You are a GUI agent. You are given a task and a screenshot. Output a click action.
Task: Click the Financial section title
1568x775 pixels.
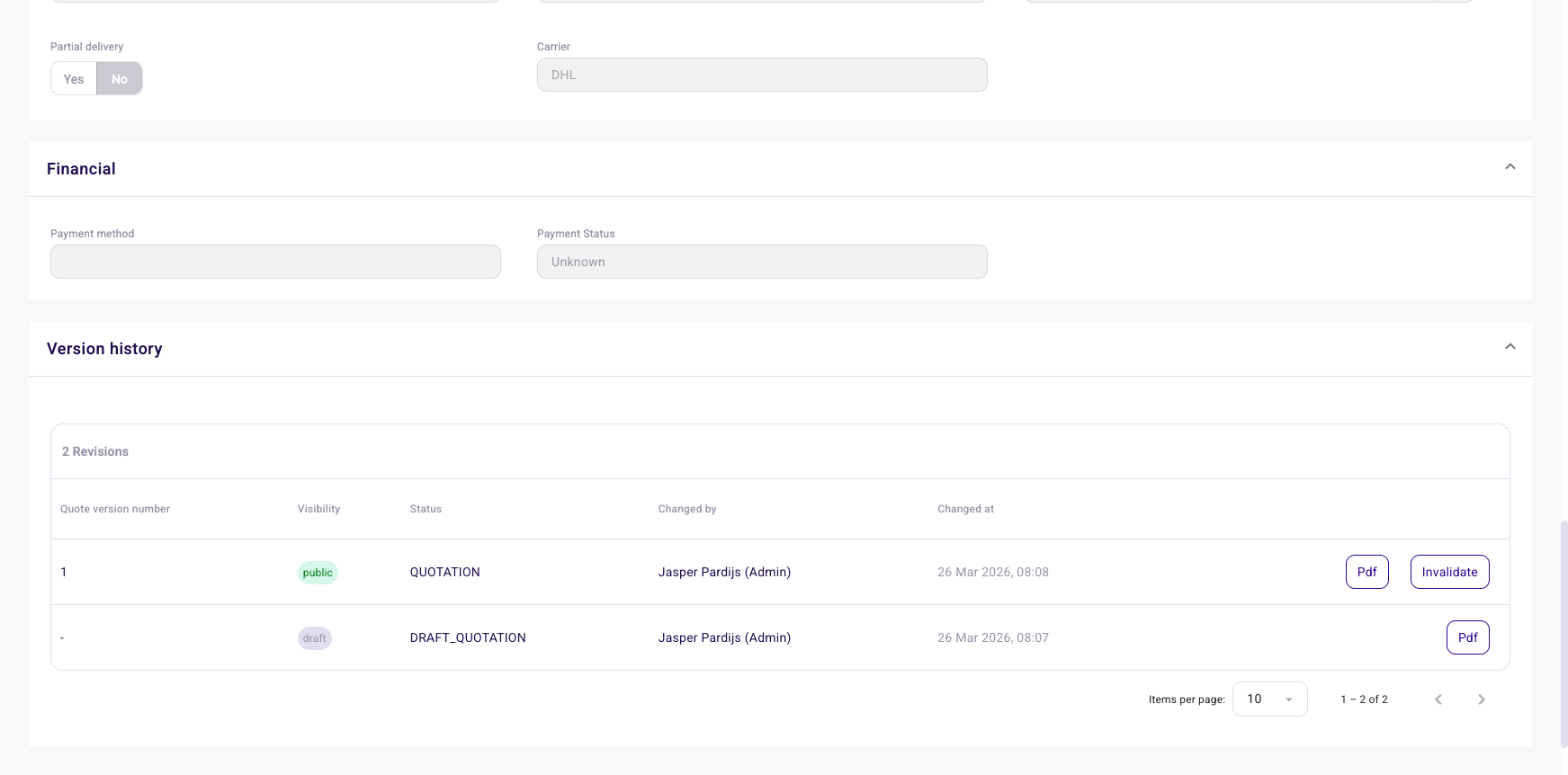click(x=81, y=169)
